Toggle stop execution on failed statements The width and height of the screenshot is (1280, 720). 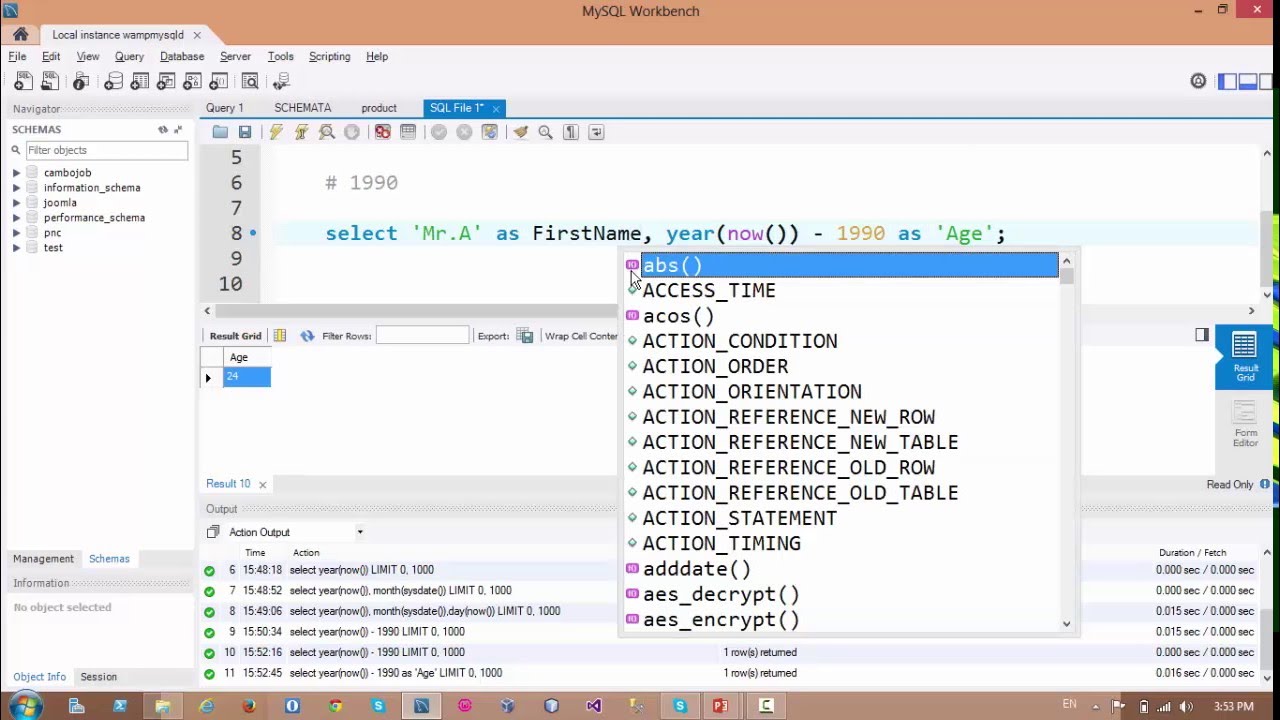pyautogui.click(x=382, y=132)
